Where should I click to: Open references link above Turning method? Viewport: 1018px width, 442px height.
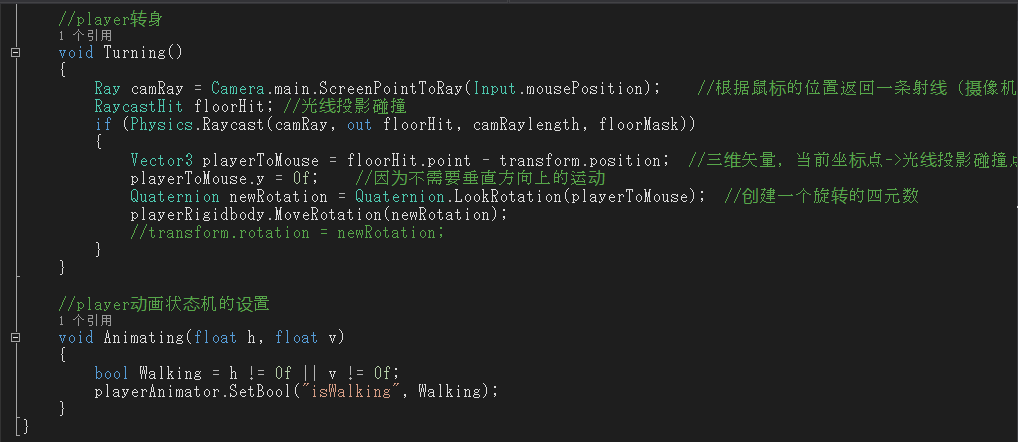(x=85, y=36)
